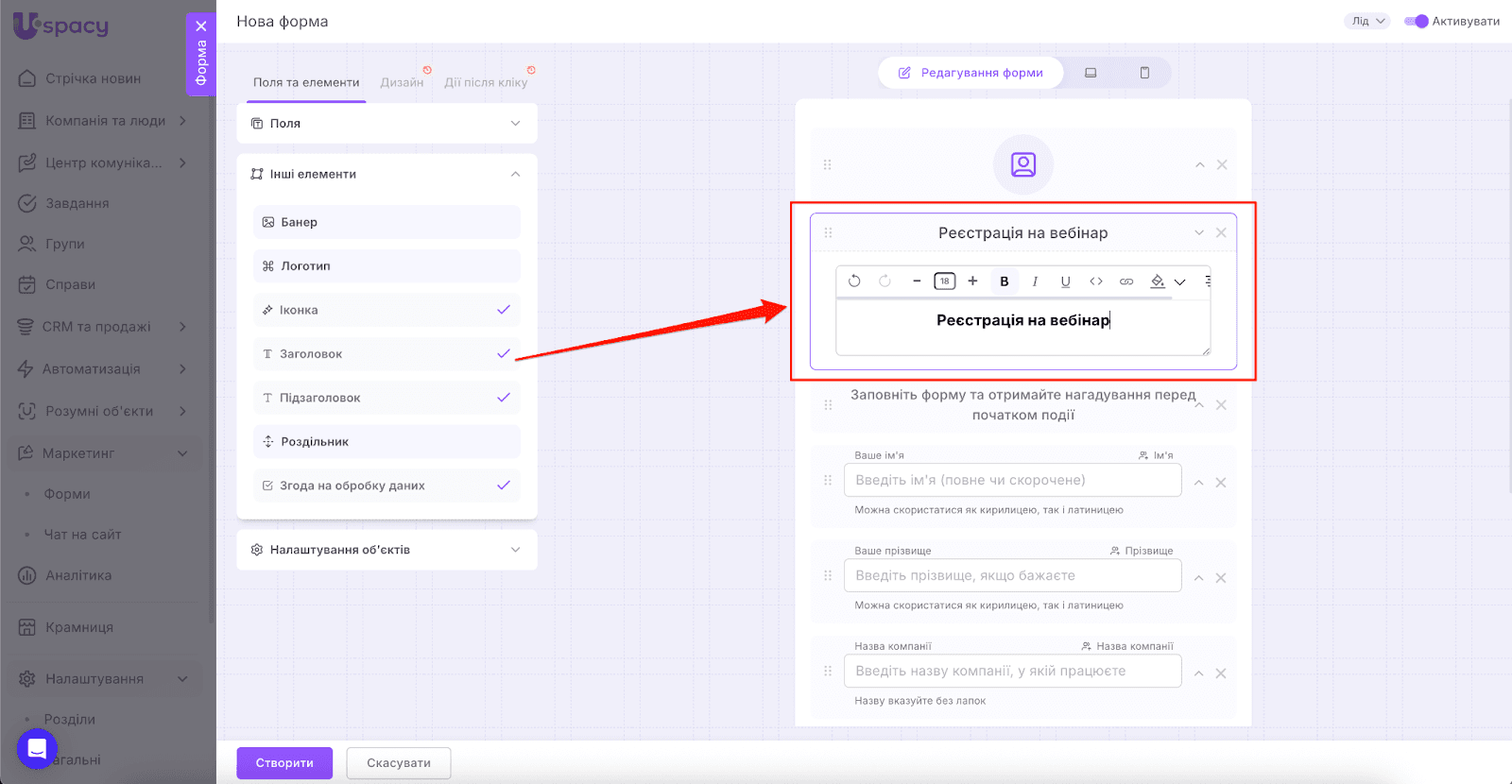The height and width of the screenshot is (784, 1512).
Task: Add the Банер element
Action: tap(387, 223)
